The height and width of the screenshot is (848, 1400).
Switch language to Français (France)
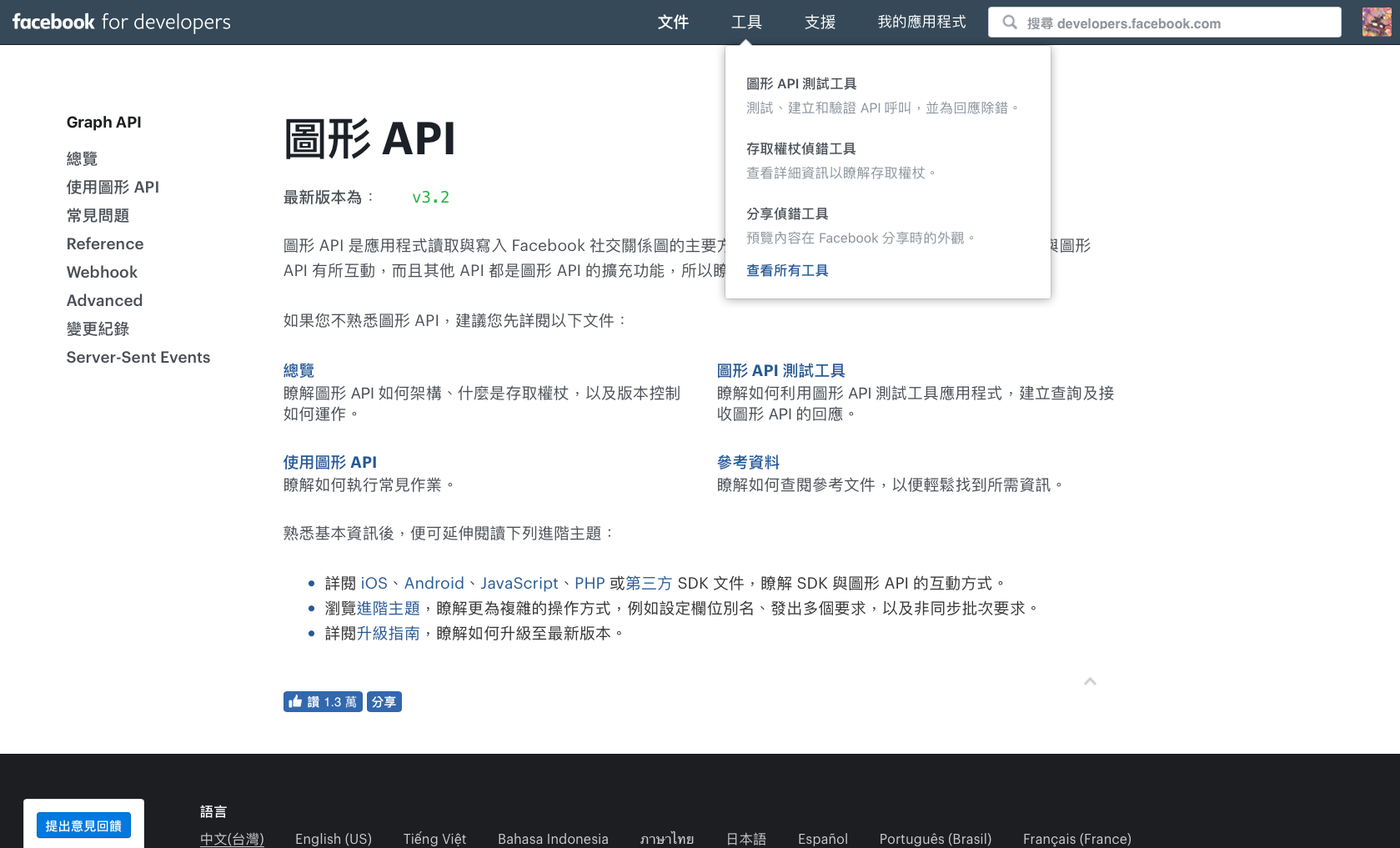(1077, 839)
